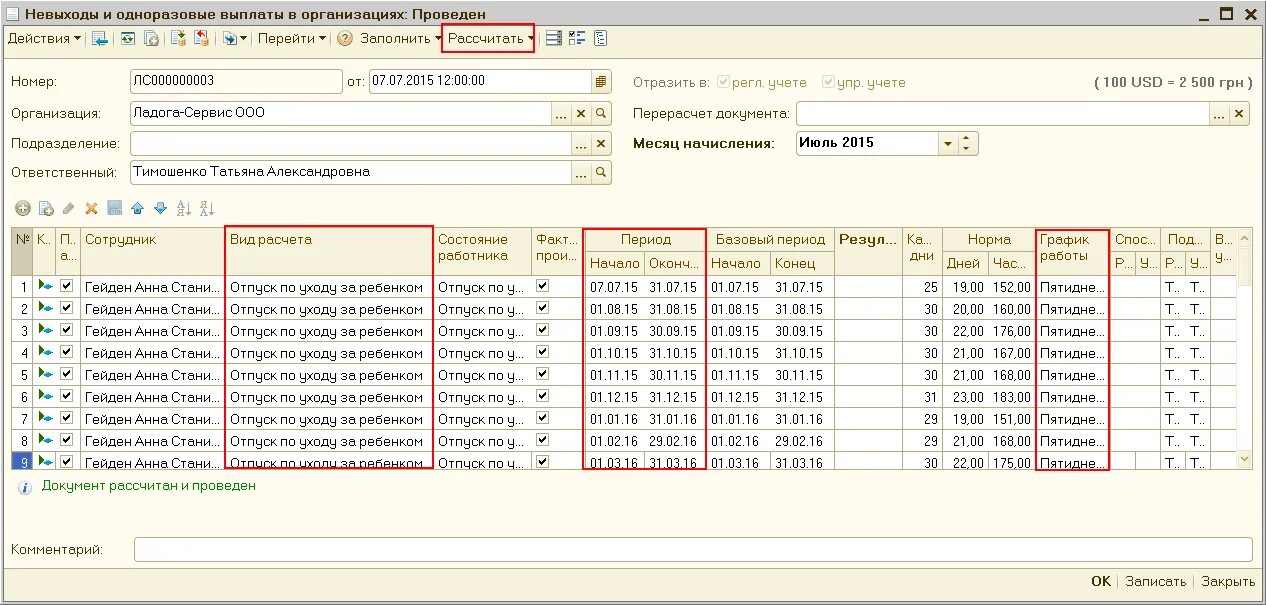The width and height of the screenshot is (1266, 605).
Task: Select the hours norm cell 183,00
Action: click(x=1011, y=397)
